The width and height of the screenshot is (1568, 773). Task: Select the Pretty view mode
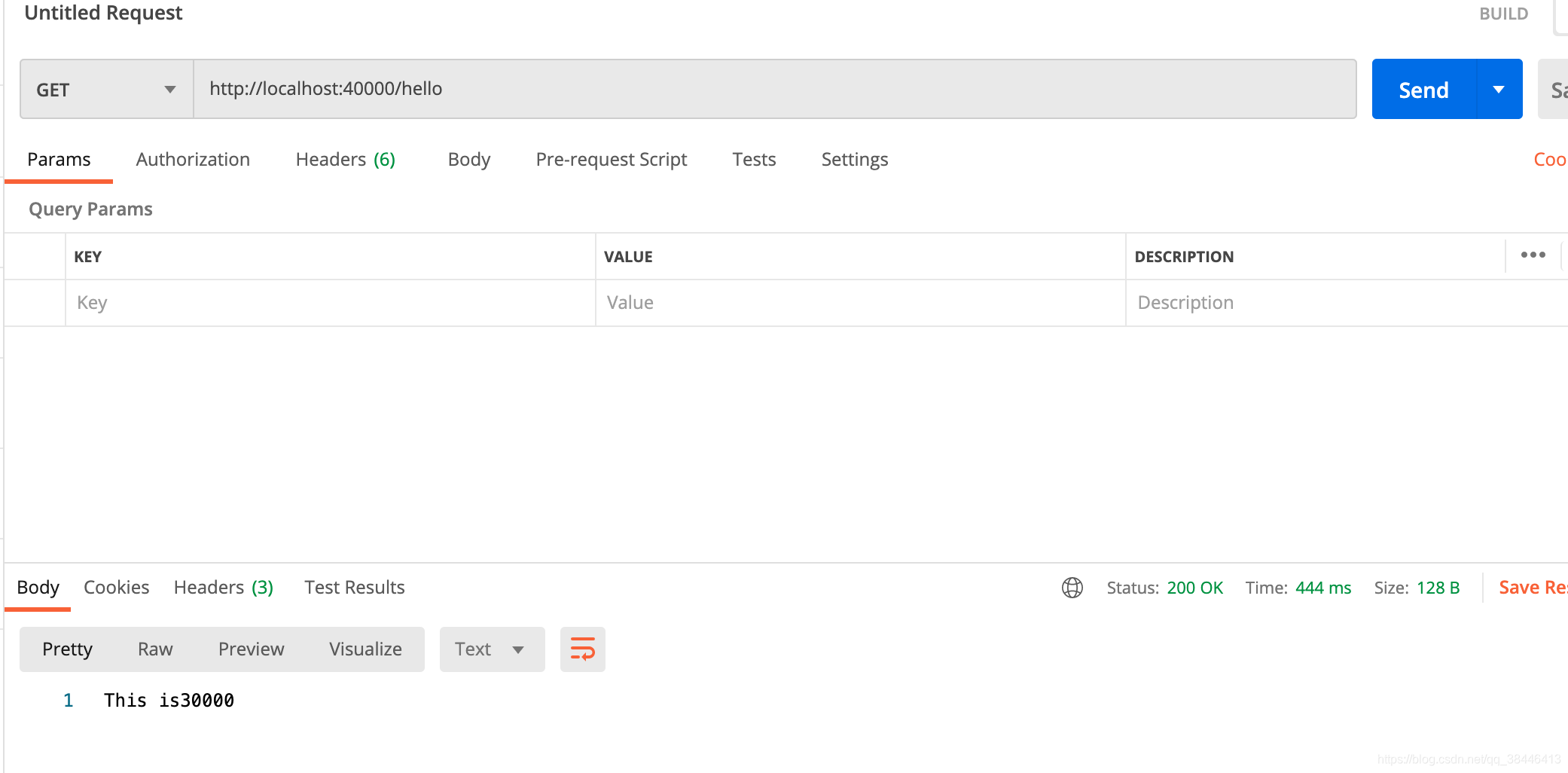point(68,649)
